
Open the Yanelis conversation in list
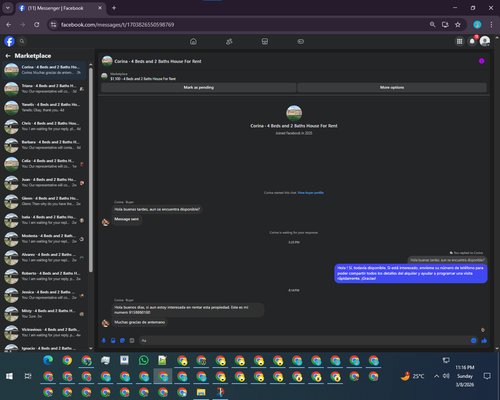(x=44, y=107)
